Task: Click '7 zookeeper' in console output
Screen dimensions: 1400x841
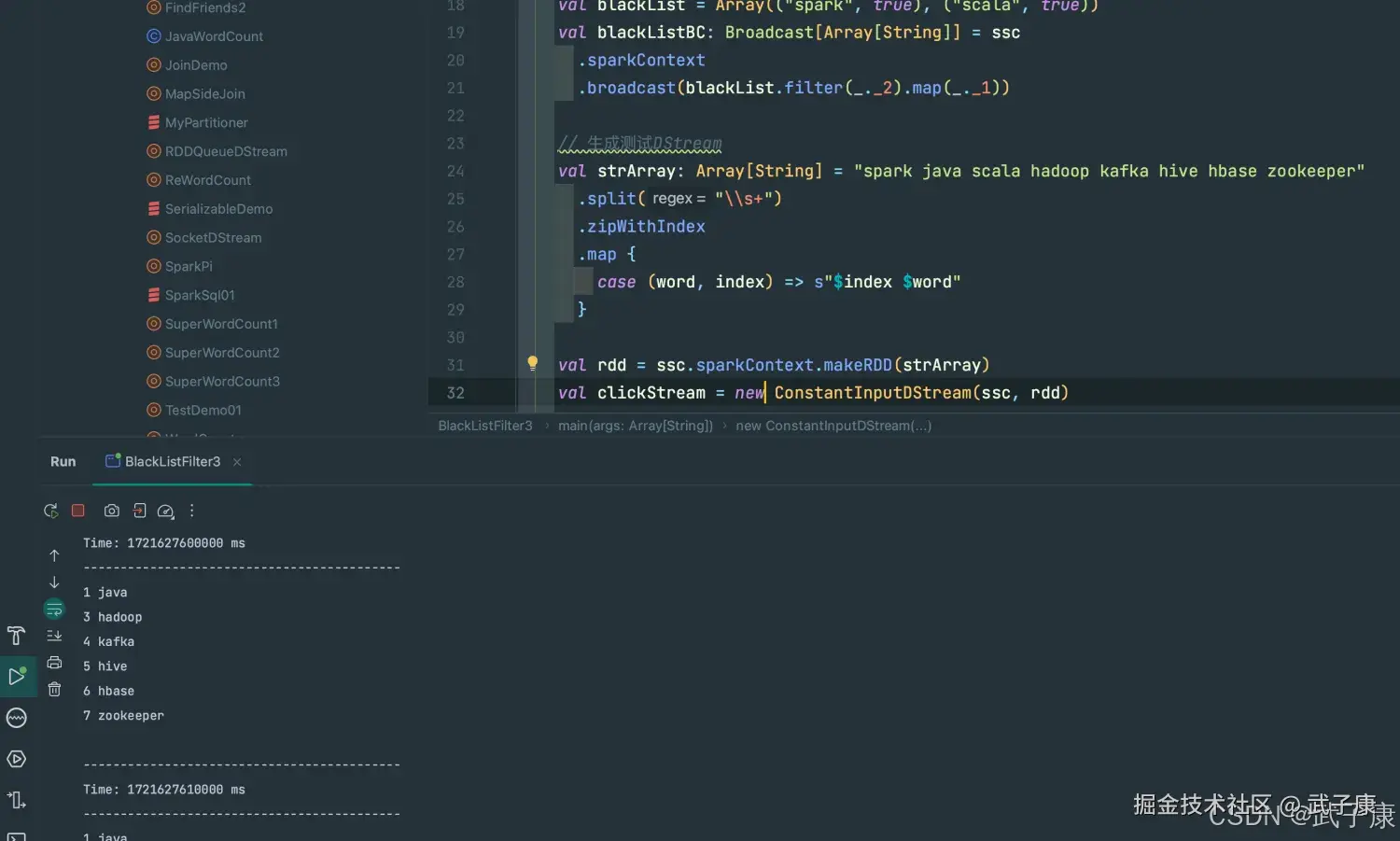Action: pos(123,716)
